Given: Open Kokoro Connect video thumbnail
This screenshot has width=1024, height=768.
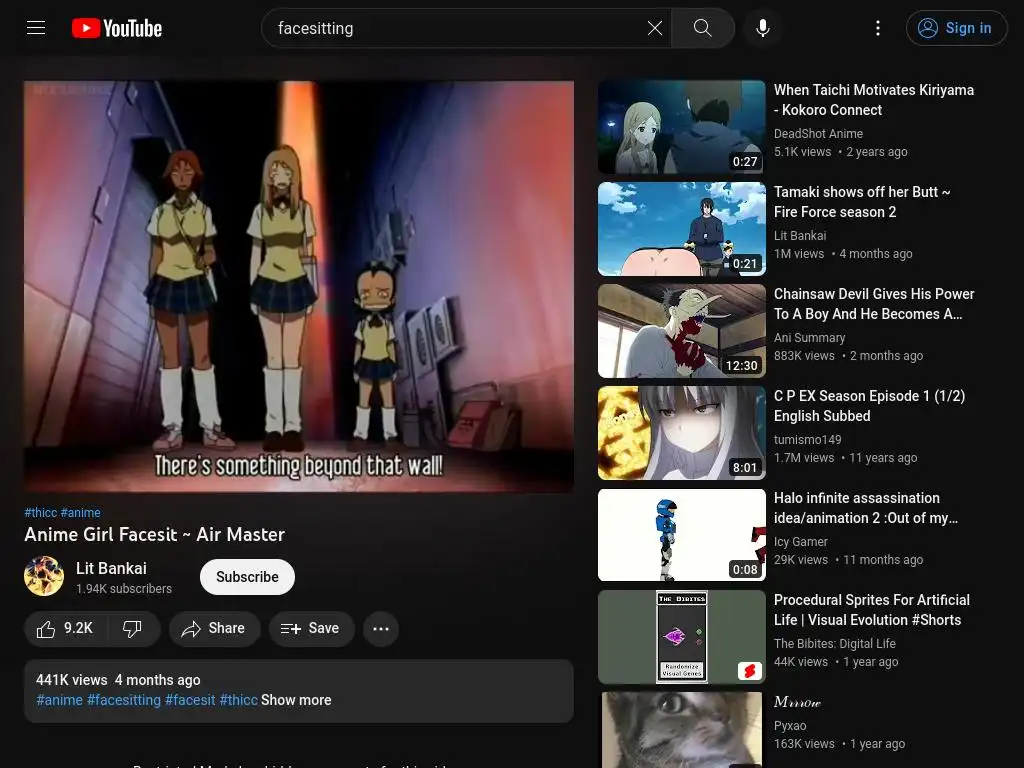Looking at the screenshot, I should (x=682, y=127).
